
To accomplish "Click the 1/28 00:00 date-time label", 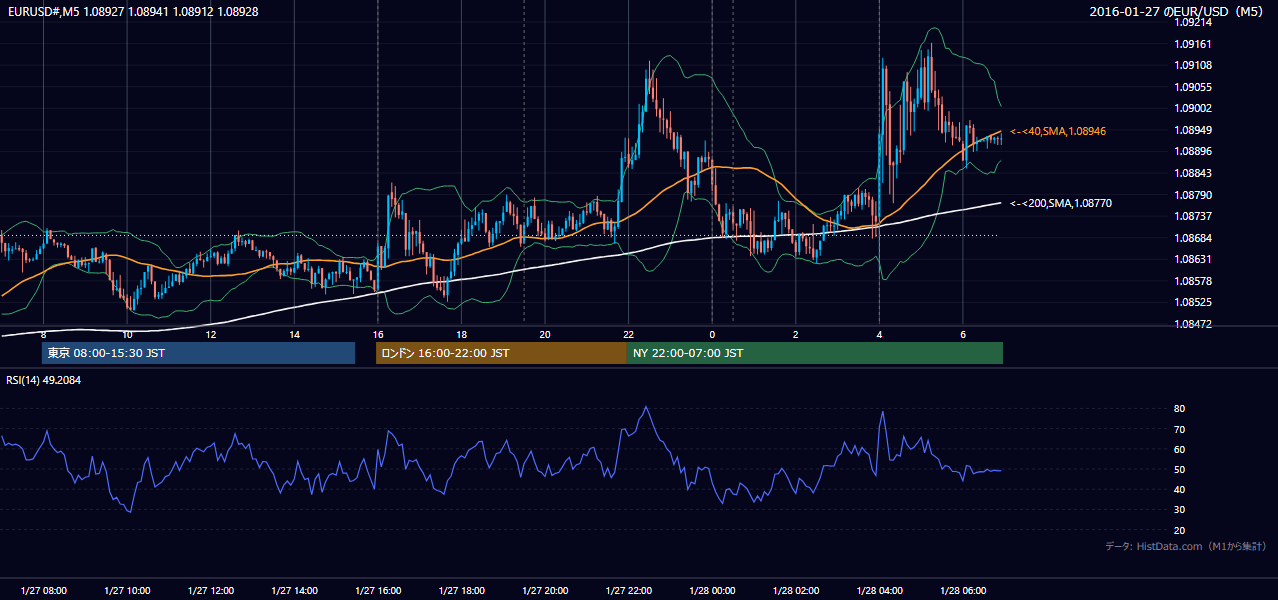I will [x=712, y=591].
